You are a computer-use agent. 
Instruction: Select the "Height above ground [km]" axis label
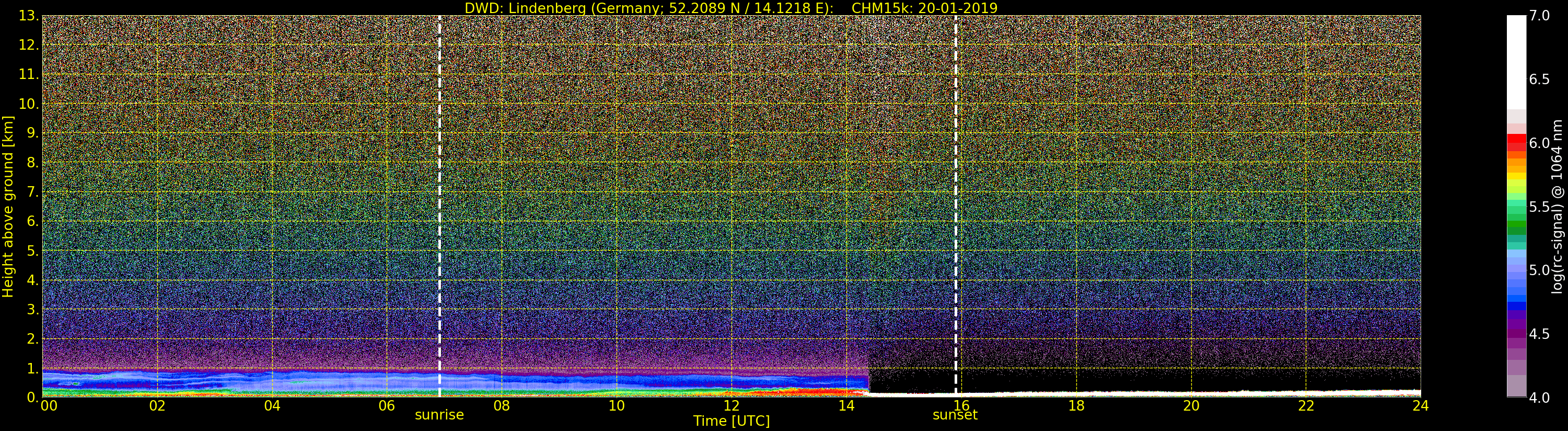[x=8, y=207]
